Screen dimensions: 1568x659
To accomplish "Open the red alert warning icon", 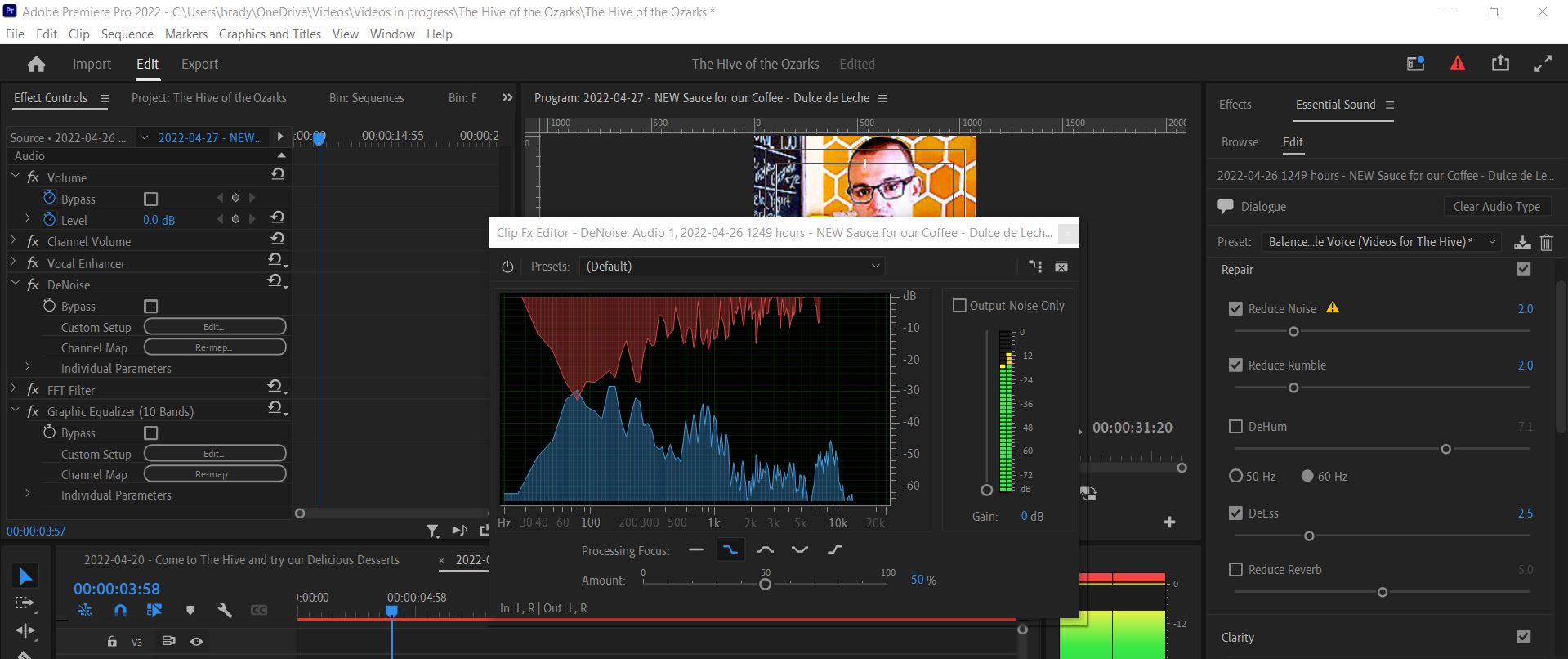I will (1458, 64).
